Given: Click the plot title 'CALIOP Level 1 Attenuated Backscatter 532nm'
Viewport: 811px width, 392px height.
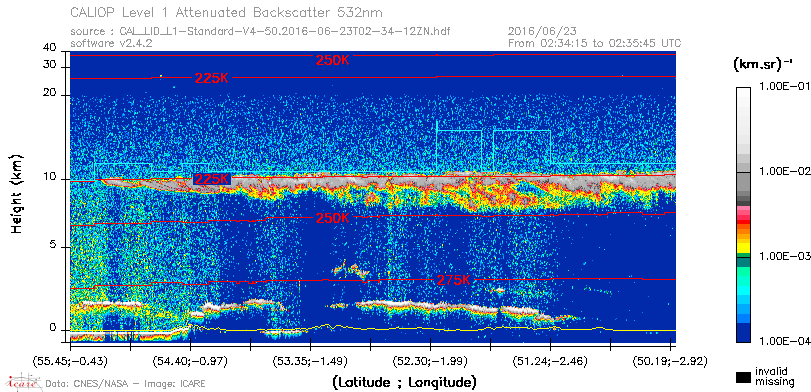Looking at the screenshot, I should tap(227, 12).
